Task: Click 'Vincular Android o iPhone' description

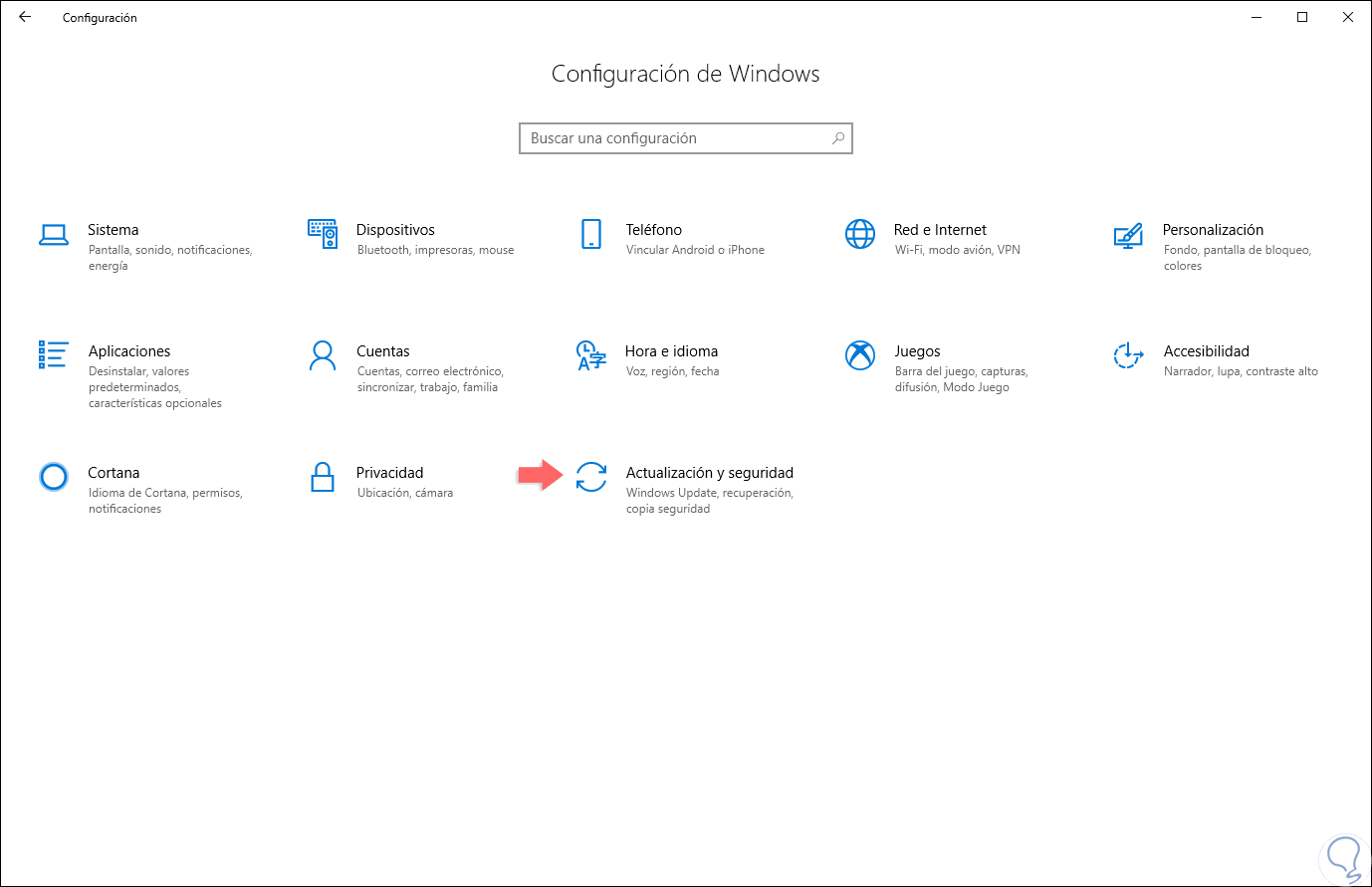Action: pyautogui.click(x=695, y=250)
